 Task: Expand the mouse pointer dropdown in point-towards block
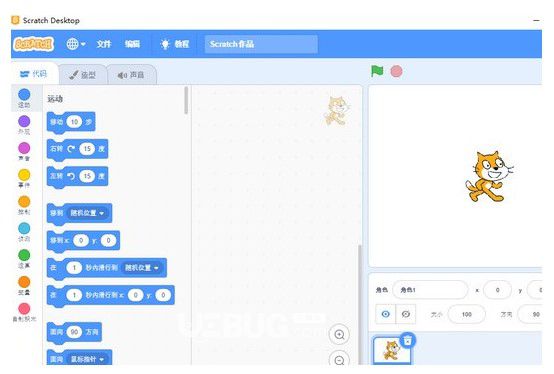pos(87,359)
